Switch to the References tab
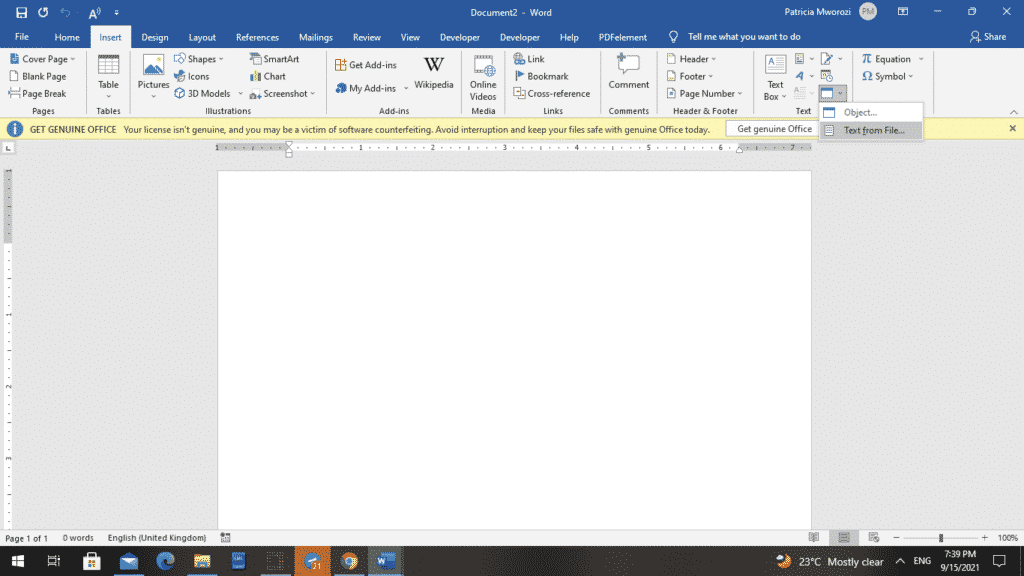This screenshot has width=1024, height=576. pyautogui.click(x=257, y=37)
